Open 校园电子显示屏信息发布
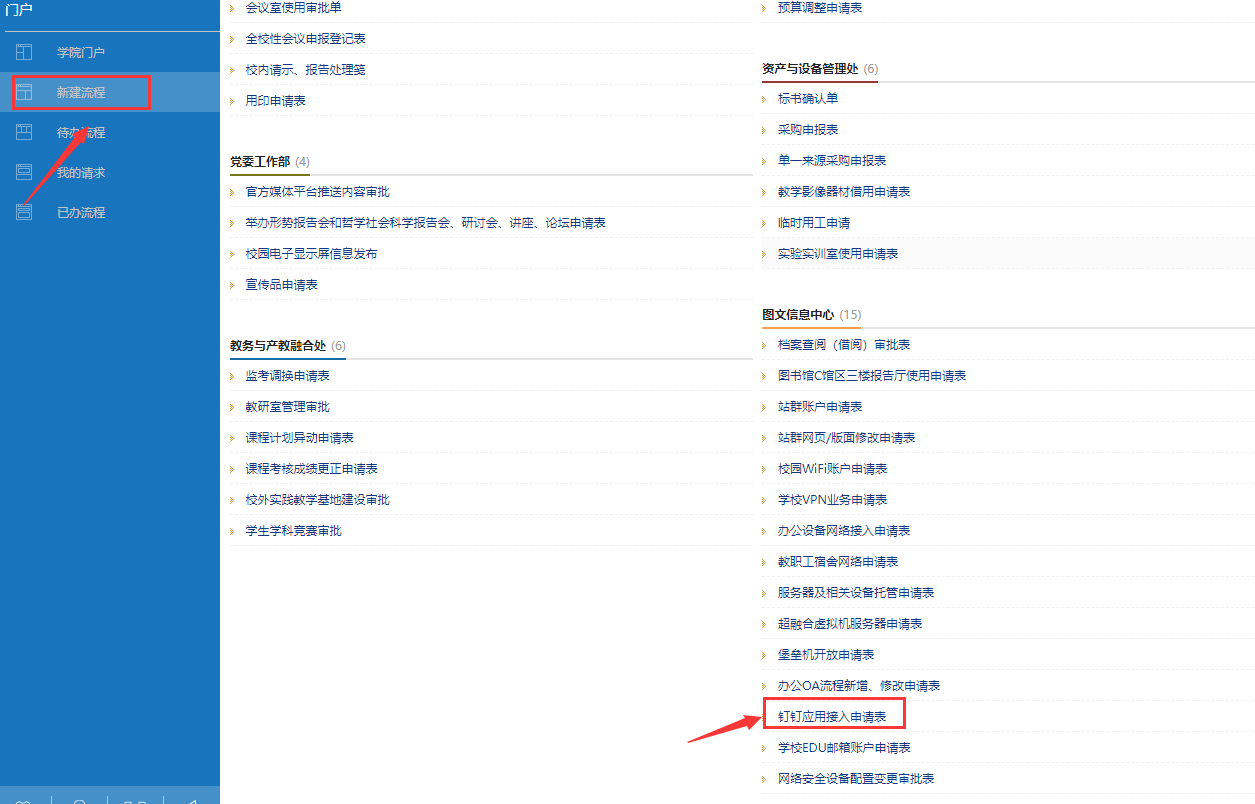The height and width of the screenshot is (804, 1255). [311, 253]
